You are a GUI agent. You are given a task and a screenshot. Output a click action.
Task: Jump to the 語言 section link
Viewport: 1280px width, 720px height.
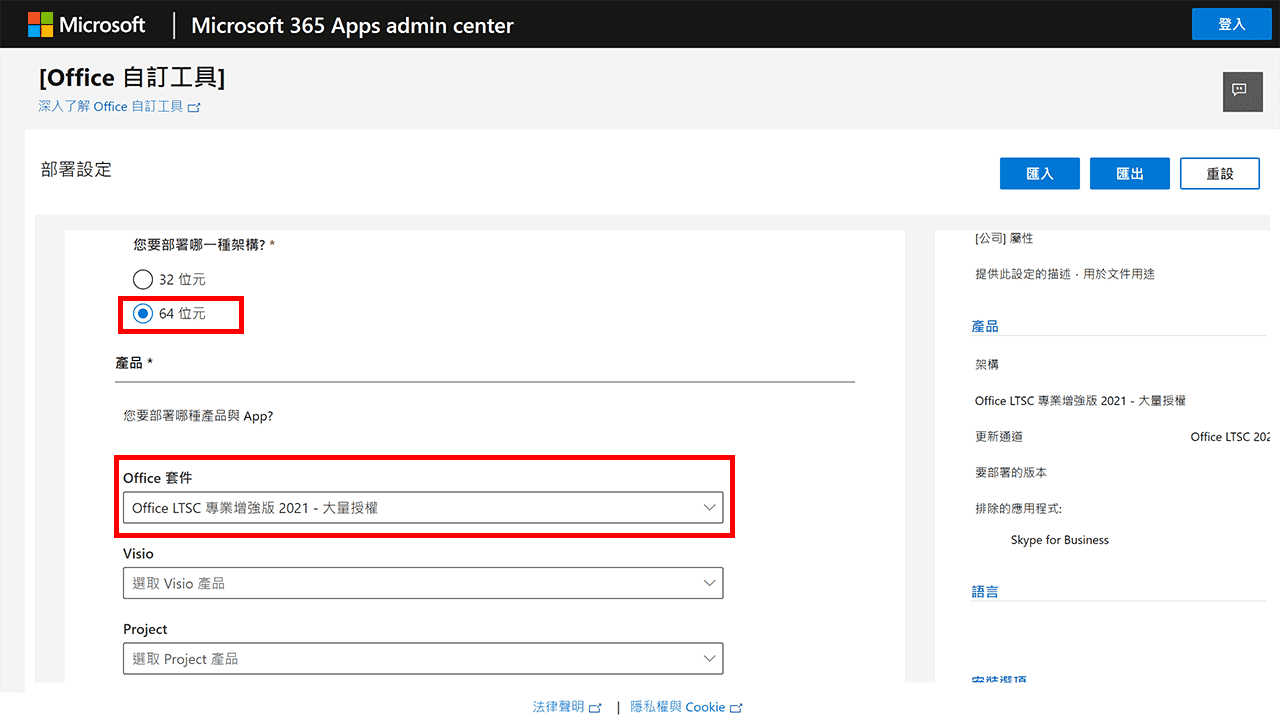pyautogui.click(x=985, y=590)
